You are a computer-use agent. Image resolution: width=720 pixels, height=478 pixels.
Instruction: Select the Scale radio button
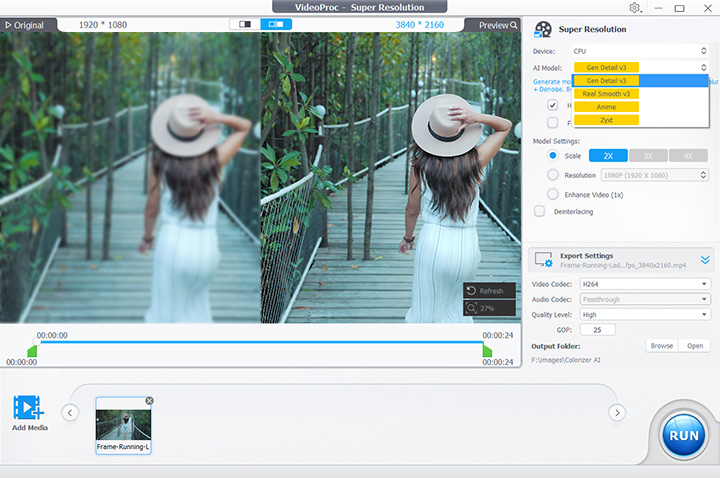(x=553, y=156)
